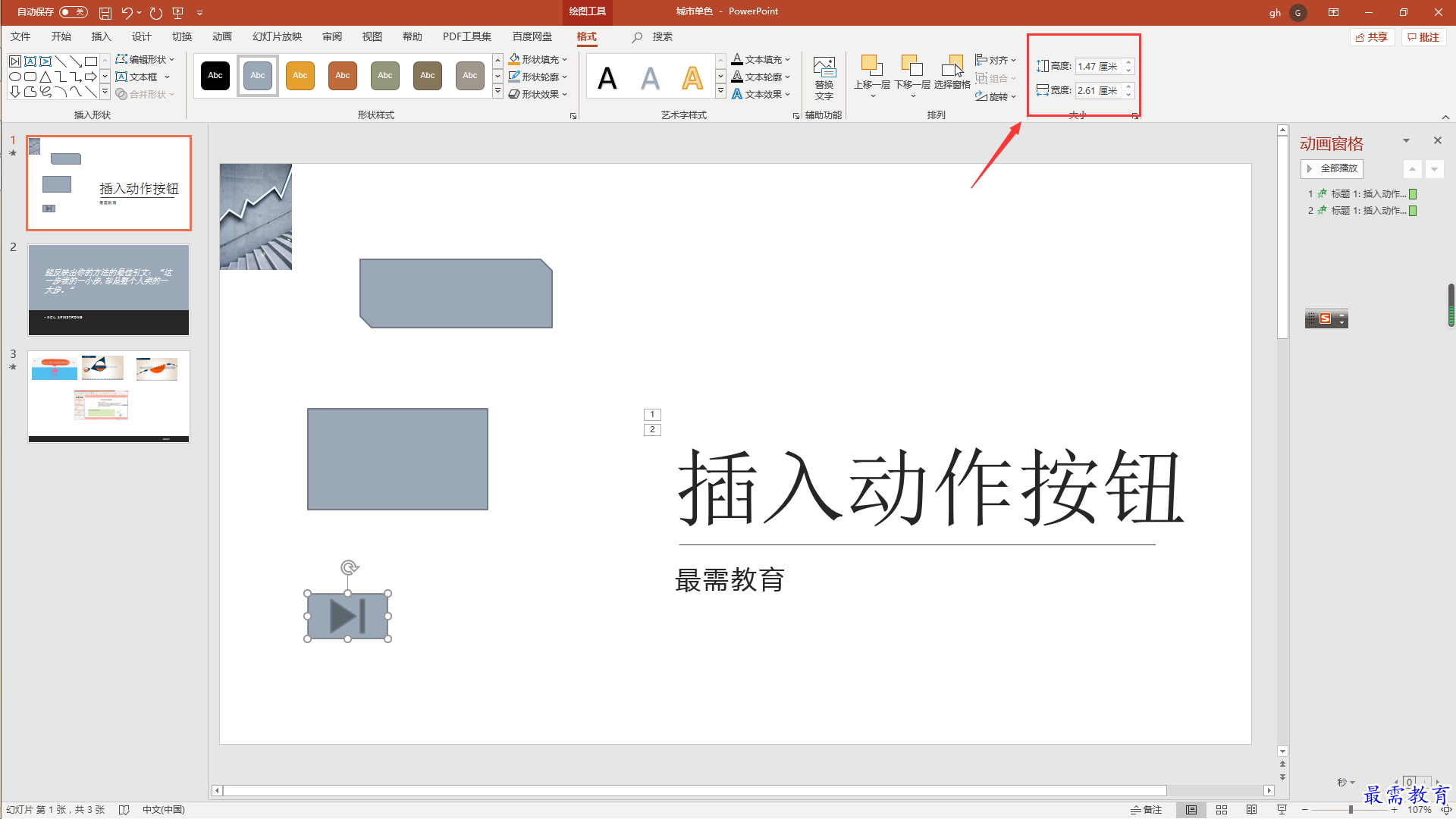Screen dimensions: 1456x819
Task: Click 上移一层 bring forward icon
Action: tap(872, 76)
